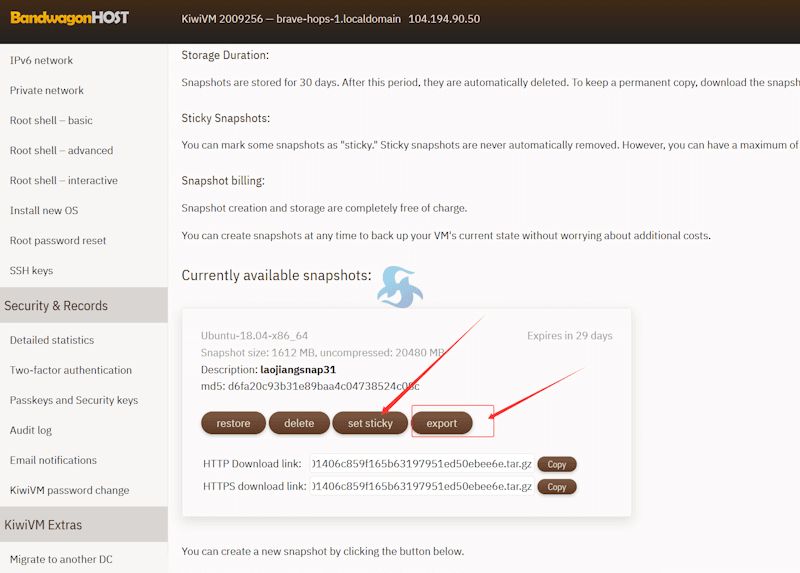The image size is (800, 573).
Task: Go to Root password reset
Action: coord(58,241)
